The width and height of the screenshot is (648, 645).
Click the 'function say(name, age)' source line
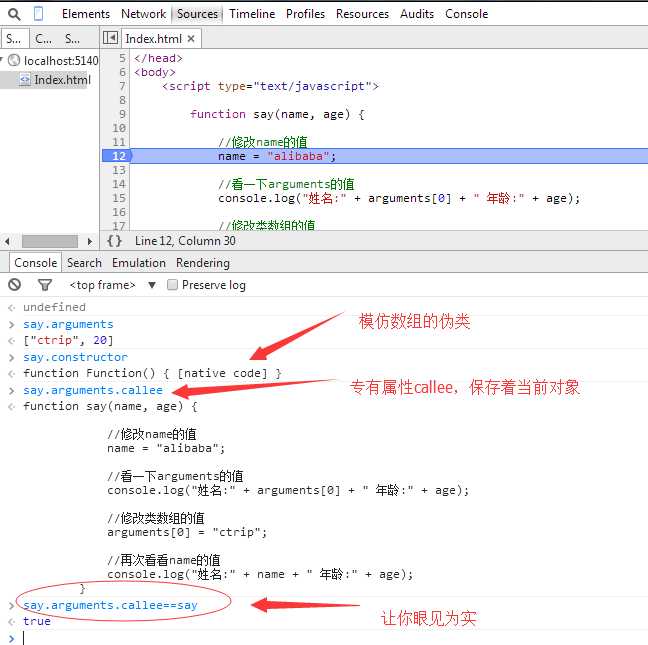tap(277, 114)
